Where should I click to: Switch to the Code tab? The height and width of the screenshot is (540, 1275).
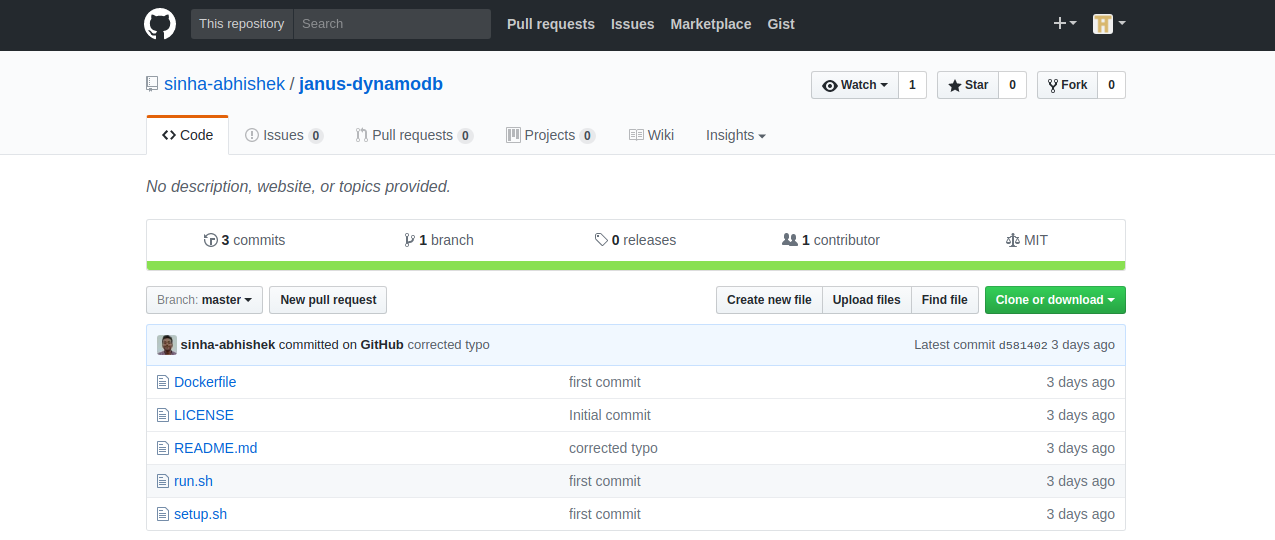tap(187, 135)
